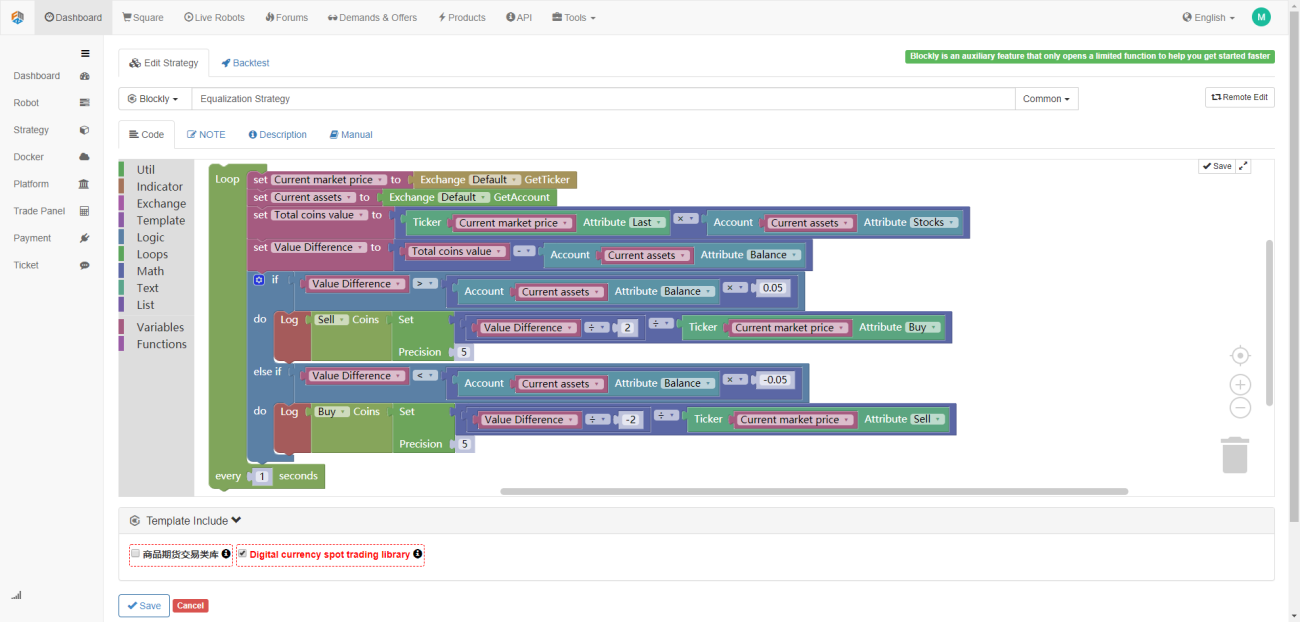
Task: Click the horizontal workspace scrollbar
Action: (x=814, y=491)
